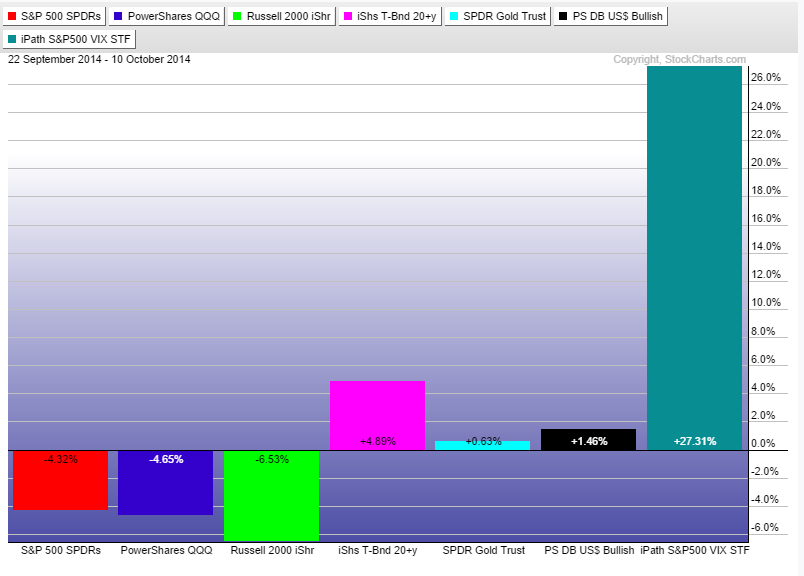Click the -4.32% value label
This screenshot has height=576, width=804.
[61, 459]
